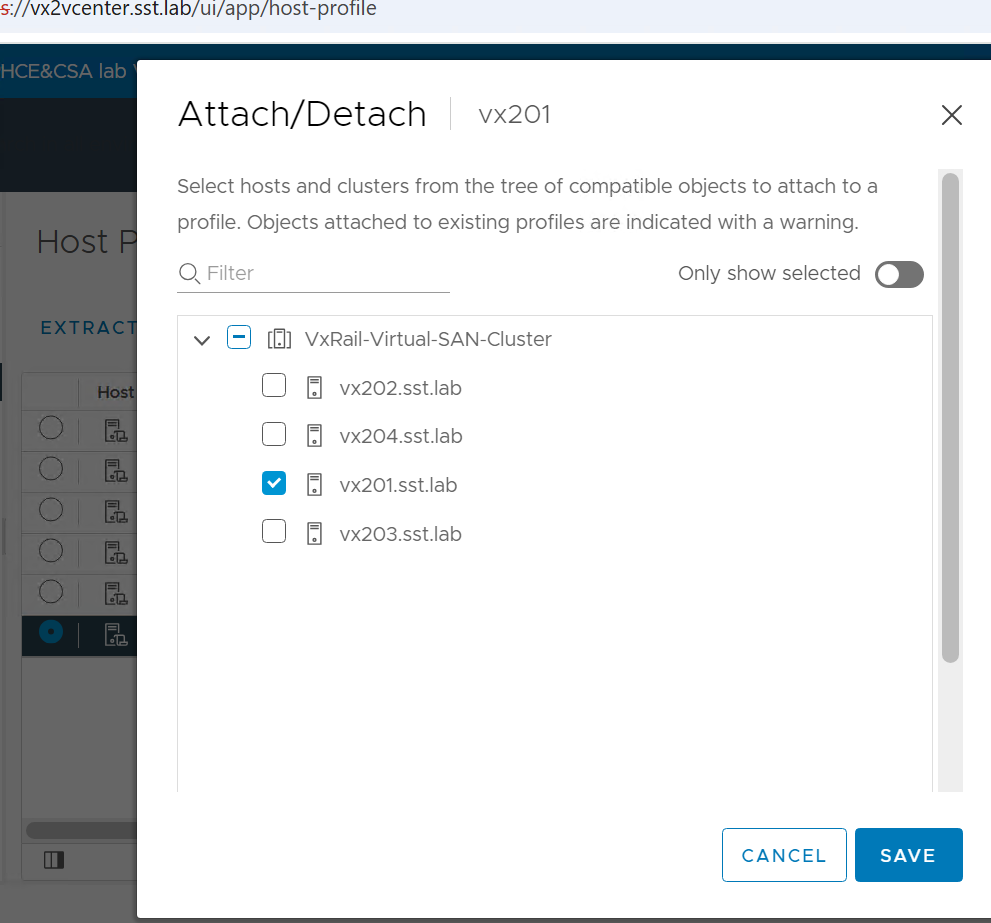Select the vx201.sst.lab tree row text
The height and width of the screenshot is (923, 991).
click(398, 485)
